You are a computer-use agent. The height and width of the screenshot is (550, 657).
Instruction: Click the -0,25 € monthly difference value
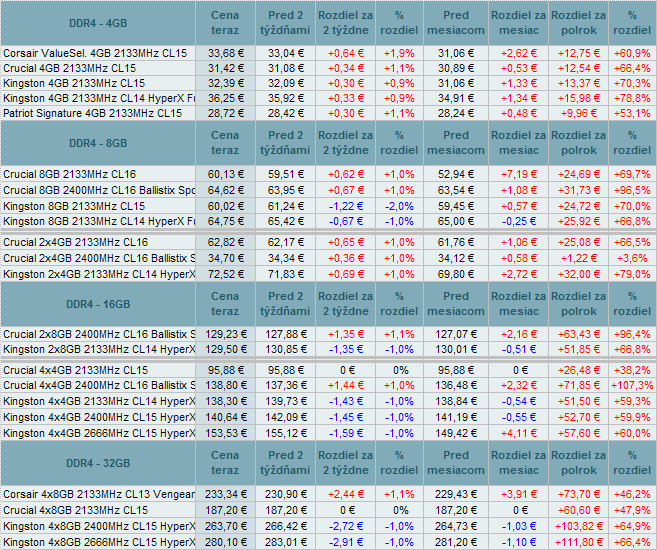[519, 221]
